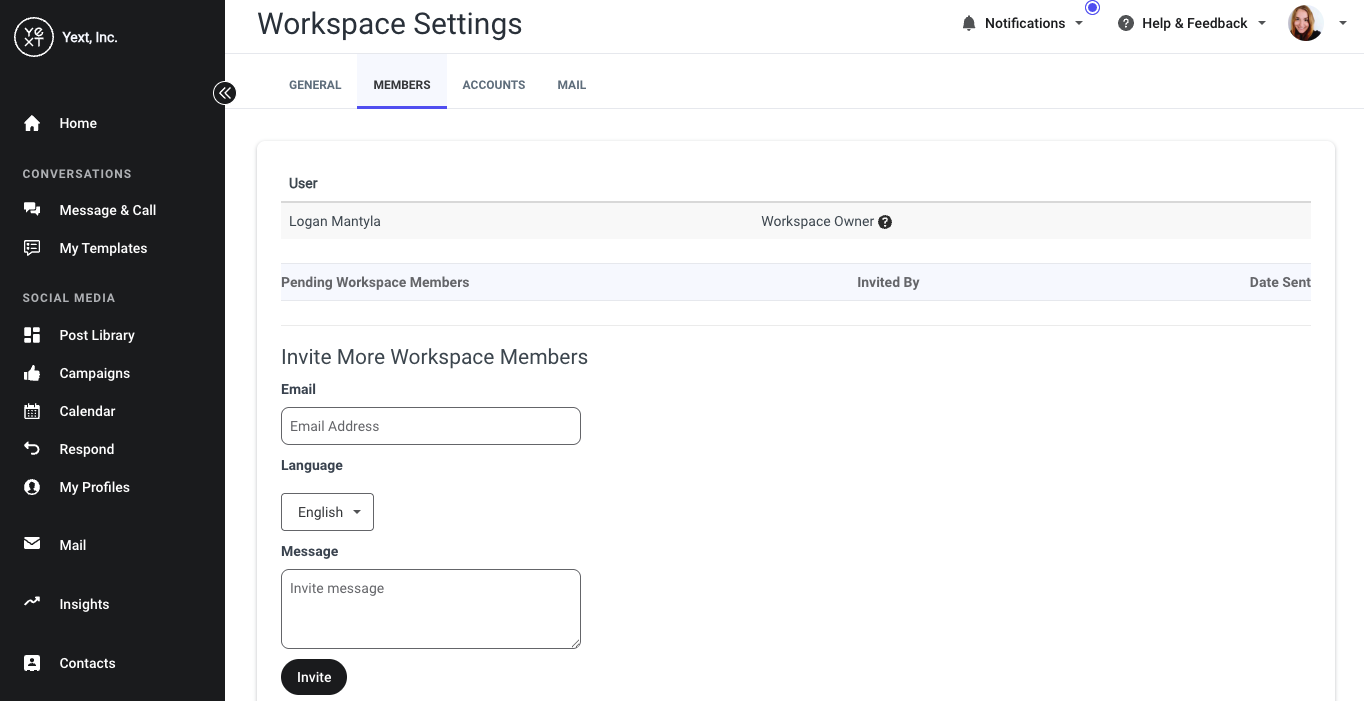The image size is (1364, 701).
Task: Focus the Email Address input field
Action: [x=431, y=426]
